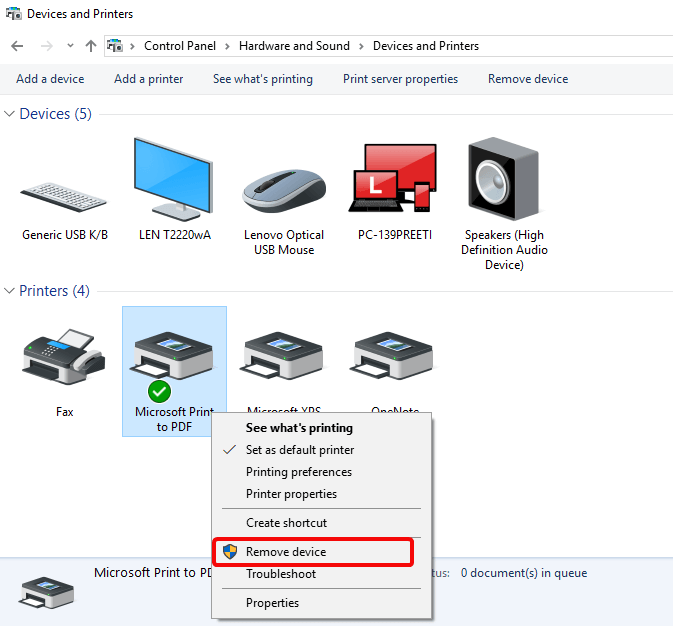Click the Devices and Printers title bar icon

13,13
